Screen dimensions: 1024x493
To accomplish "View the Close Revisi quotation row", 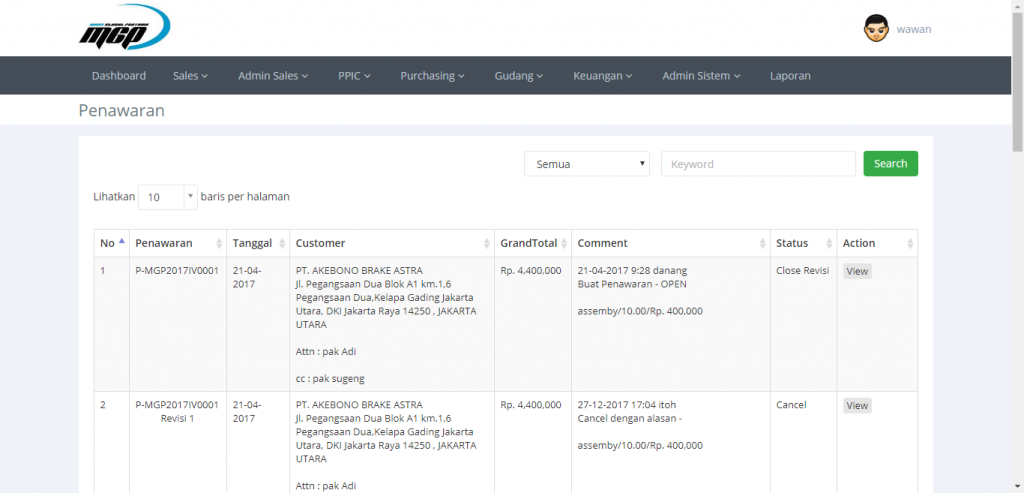I will pyautogui.click(x=857, y=271).
